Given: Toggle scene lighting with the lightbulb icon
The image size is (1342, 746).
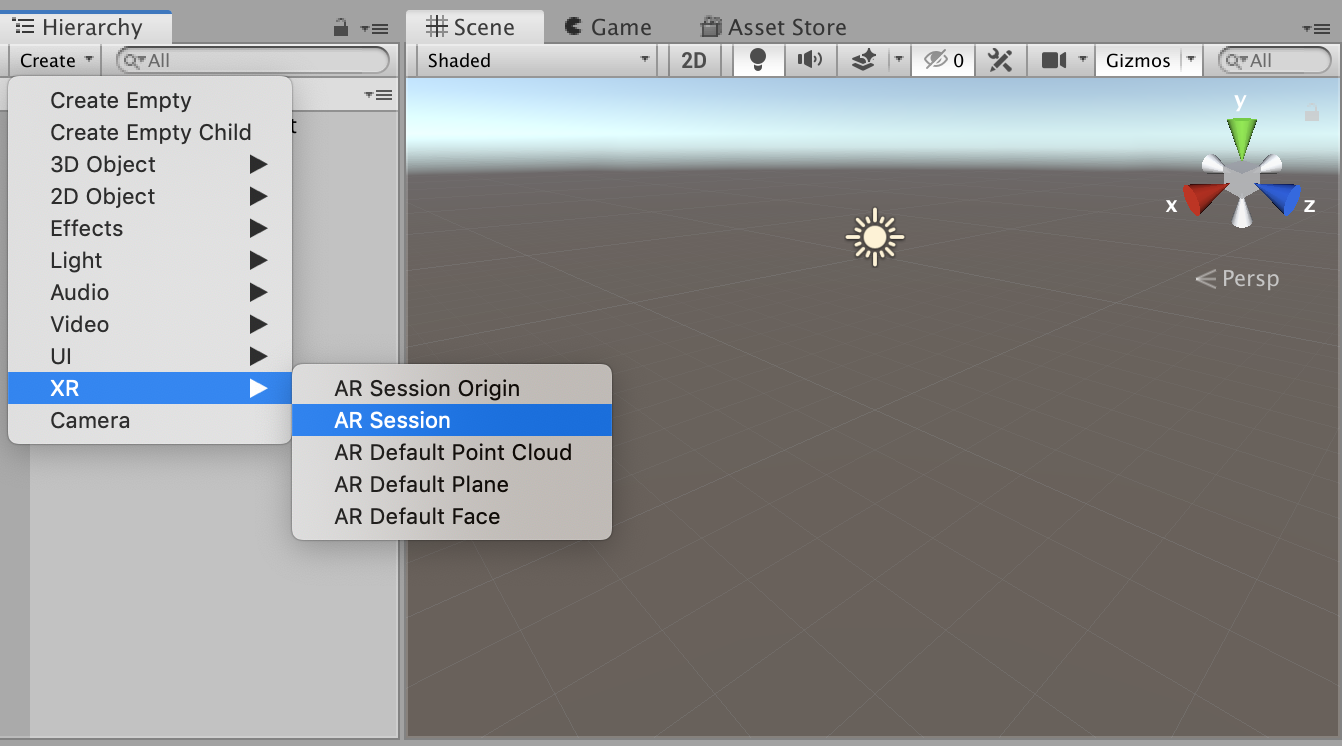Looking at the screenshot, I should [x=758, y=60].
